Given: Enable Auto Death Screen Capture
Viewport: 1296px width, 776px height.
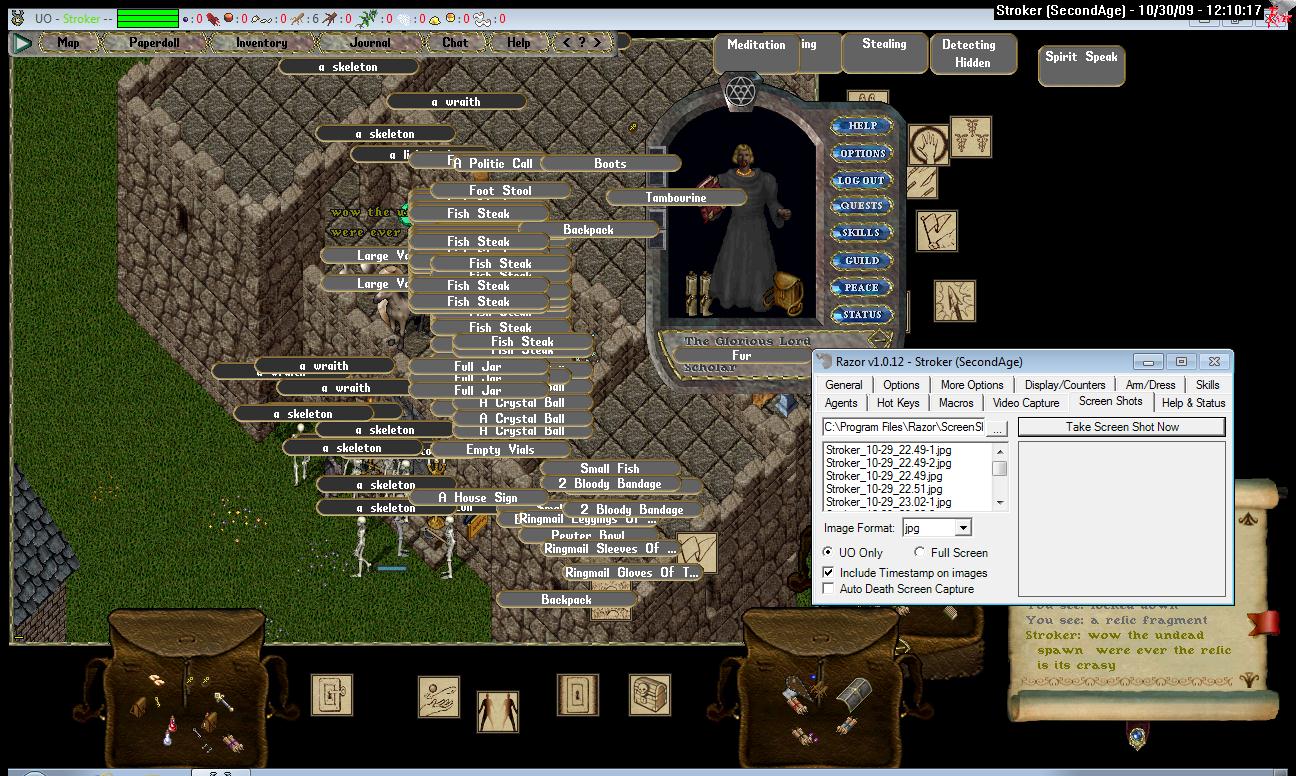Looking at the screenshot, I should pyautogui.click(x=828, y=589).
